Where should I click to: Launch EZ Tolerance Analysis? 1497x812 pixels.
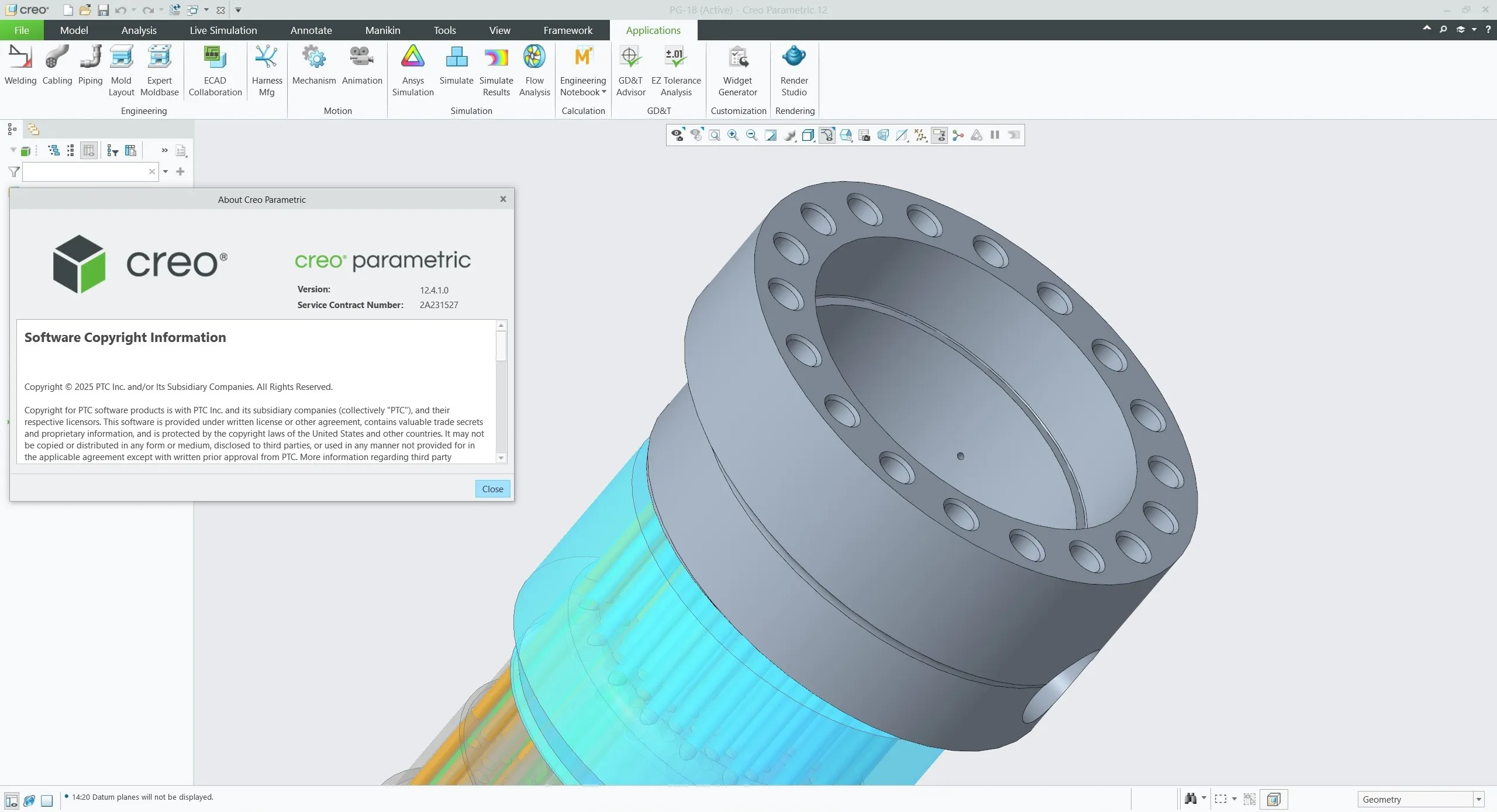coord(676,70)
